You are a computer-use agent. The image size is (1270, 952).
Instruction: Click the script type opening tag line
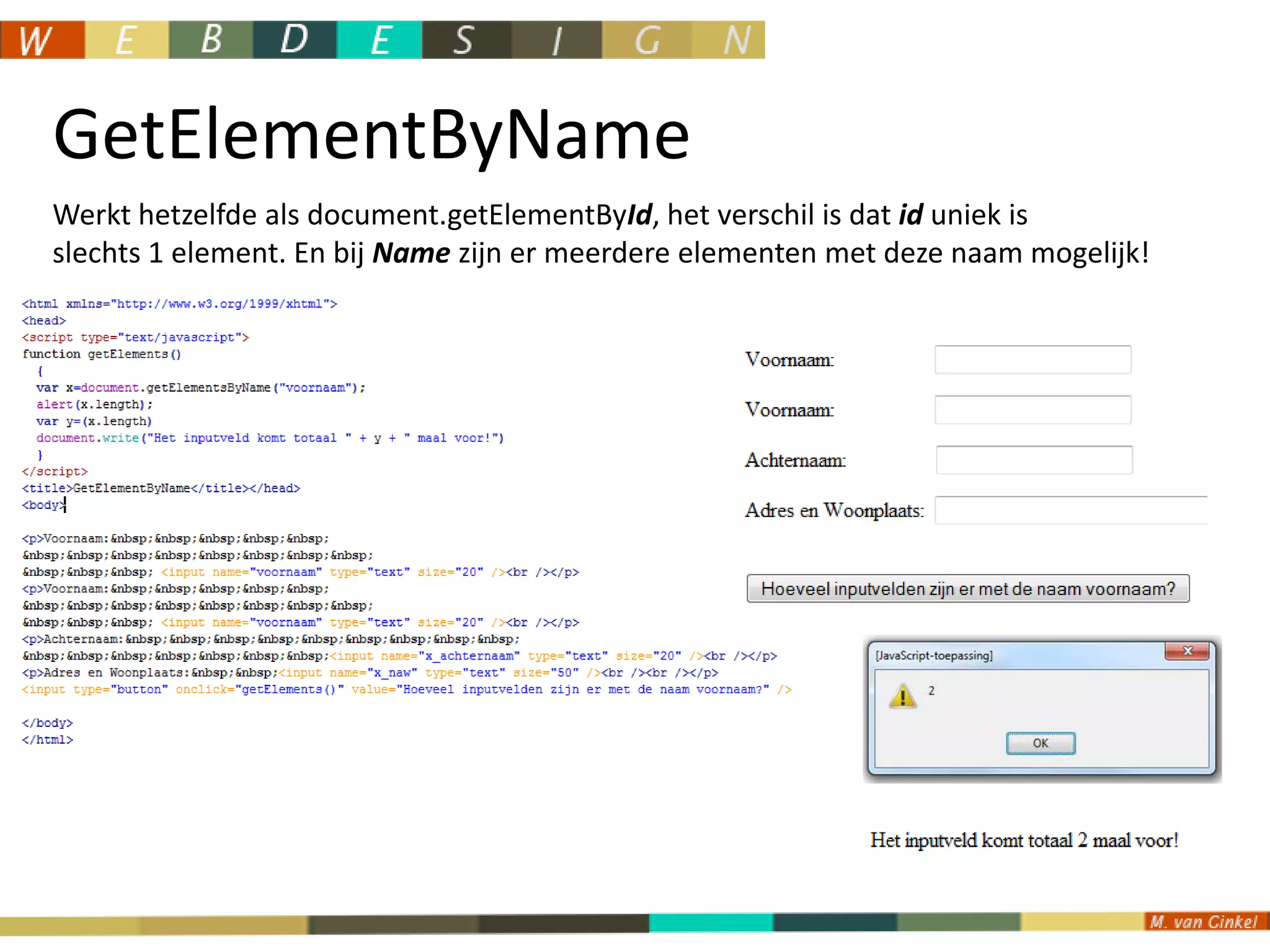(x=135, y=338)
